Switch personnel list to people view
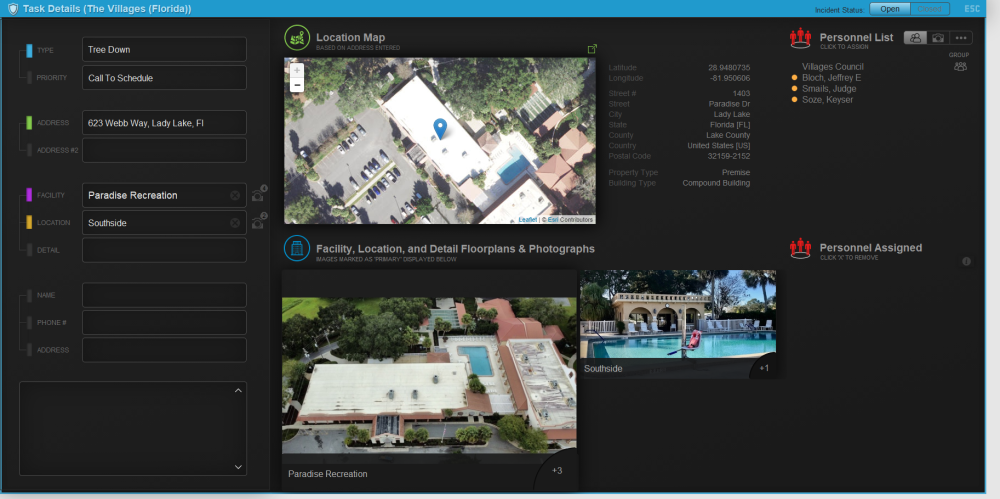 (914, 38)
